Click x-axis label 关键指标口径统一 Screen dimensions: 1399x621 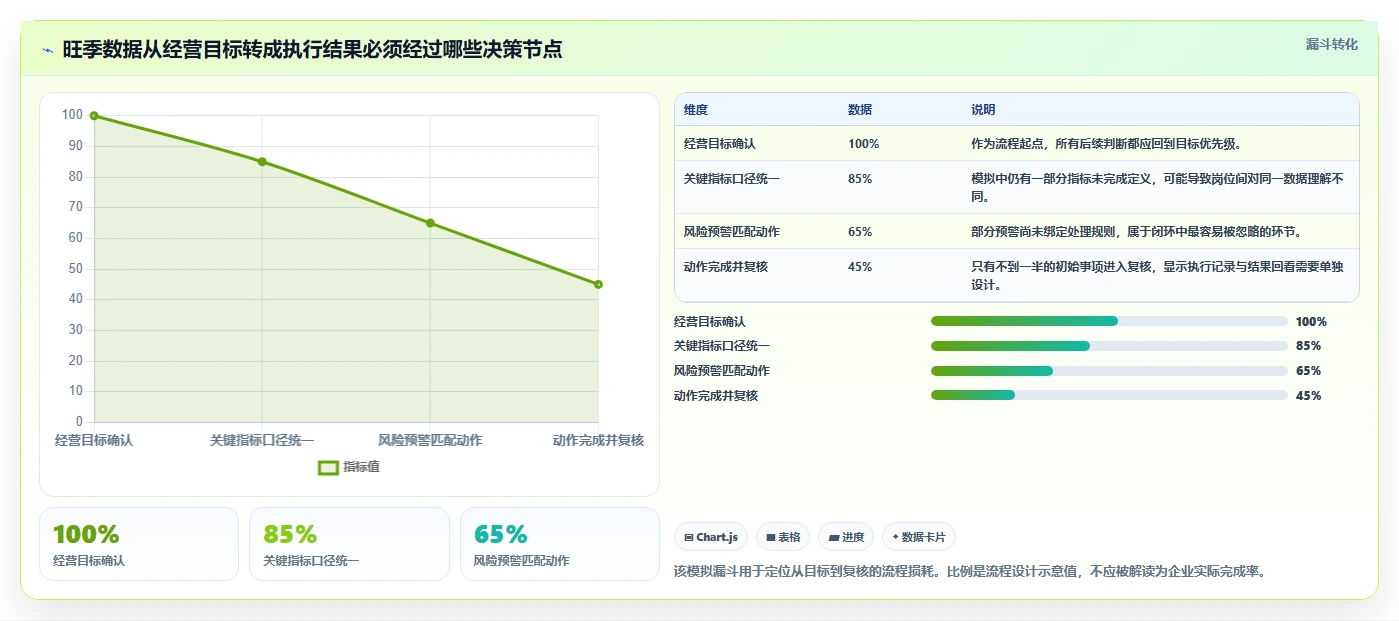[262, 440]
